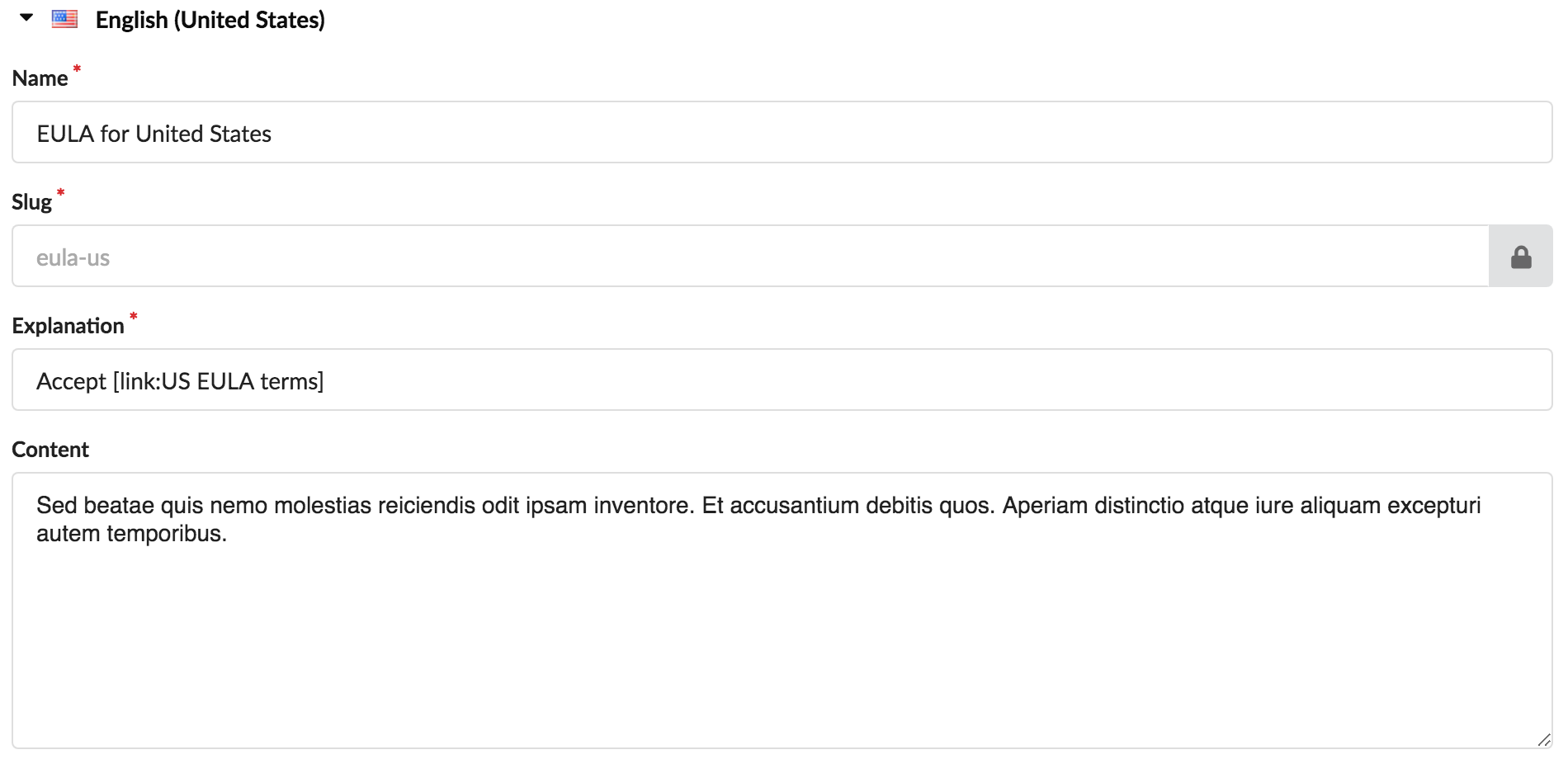Place cursor in [link:US EULA terms] text

218,381
